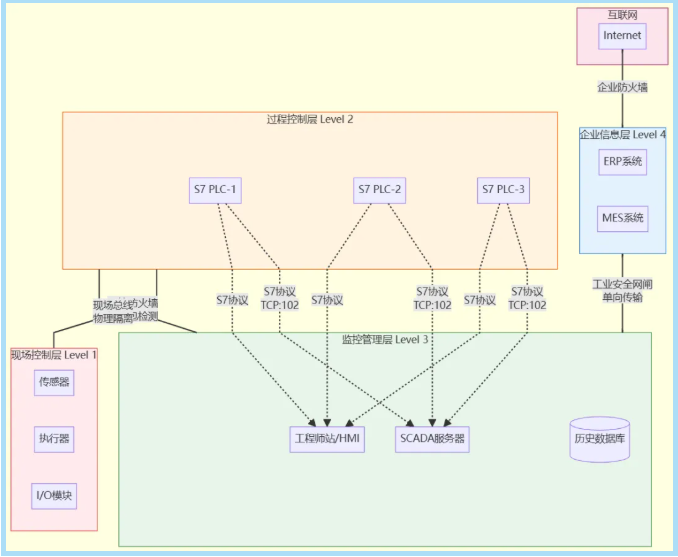Select the 企业信息层 Level 4 title
678x557 pixels.
(622, 134)
